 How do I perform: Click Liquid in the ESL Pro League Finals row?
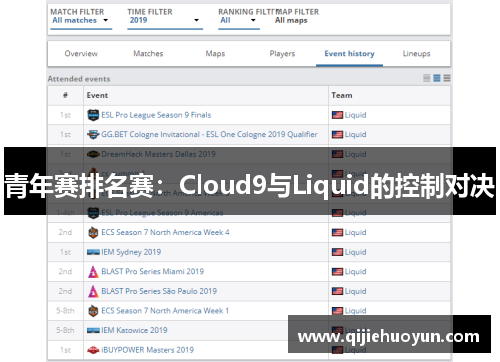click(356, 115)
